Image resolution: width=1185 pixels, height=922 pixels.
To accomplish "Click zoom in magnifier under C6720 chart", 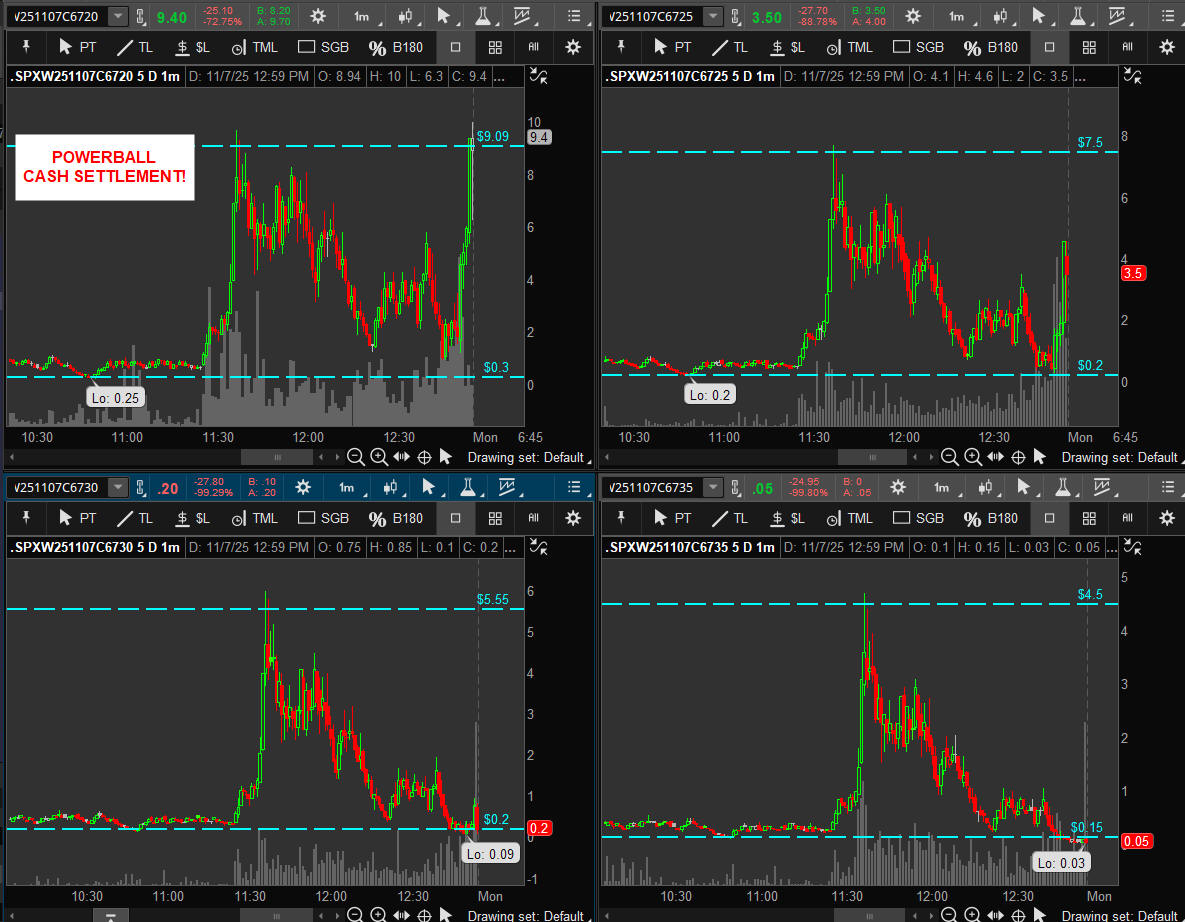I will [379, 457].
